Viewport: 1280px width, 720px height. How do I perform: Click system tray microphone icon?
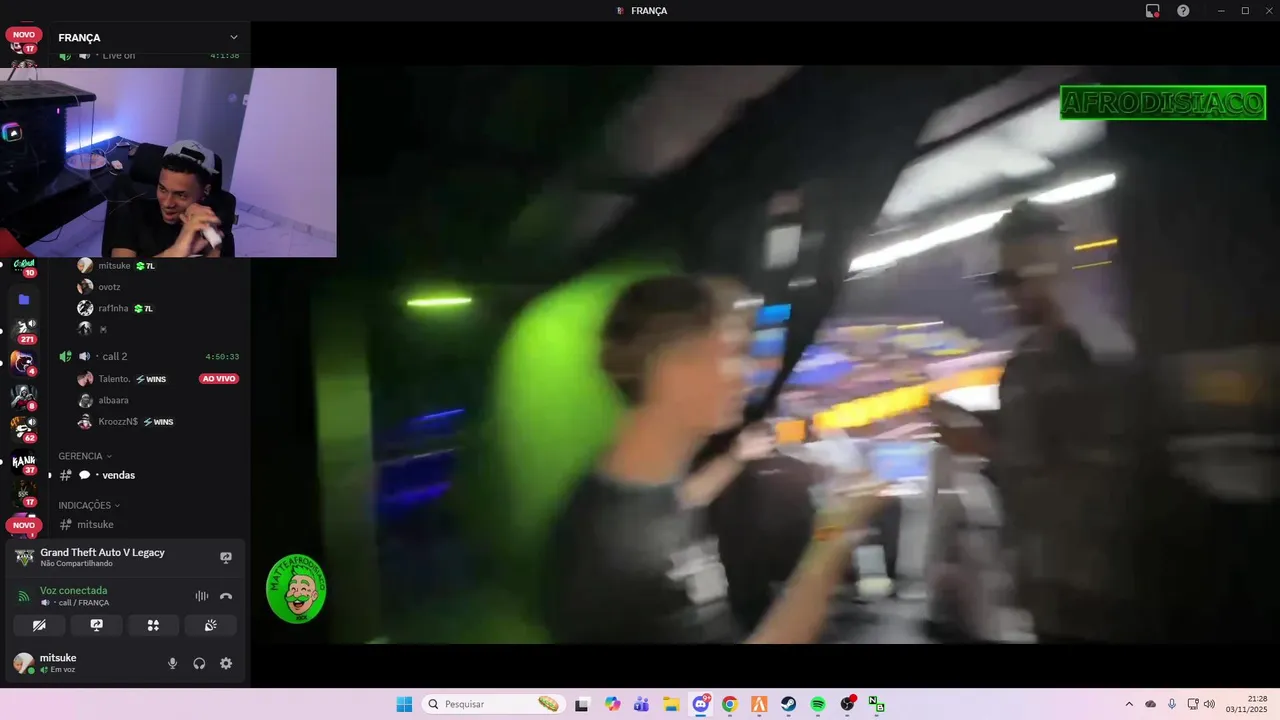point(1171,704)
